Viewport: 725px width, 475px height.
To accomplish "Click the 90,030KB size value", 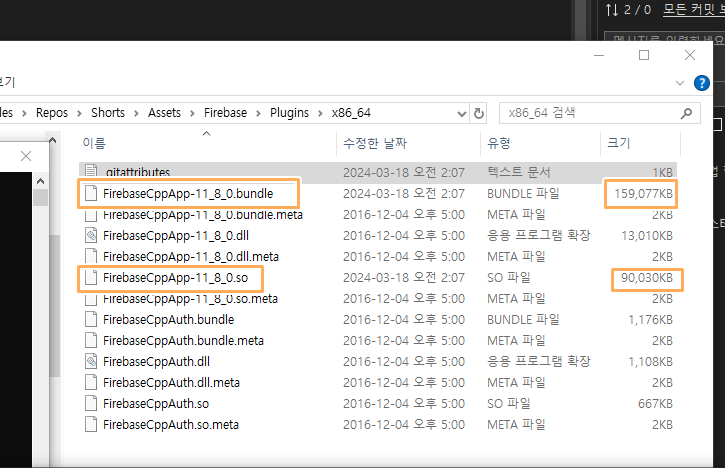I will coord(646,278).
